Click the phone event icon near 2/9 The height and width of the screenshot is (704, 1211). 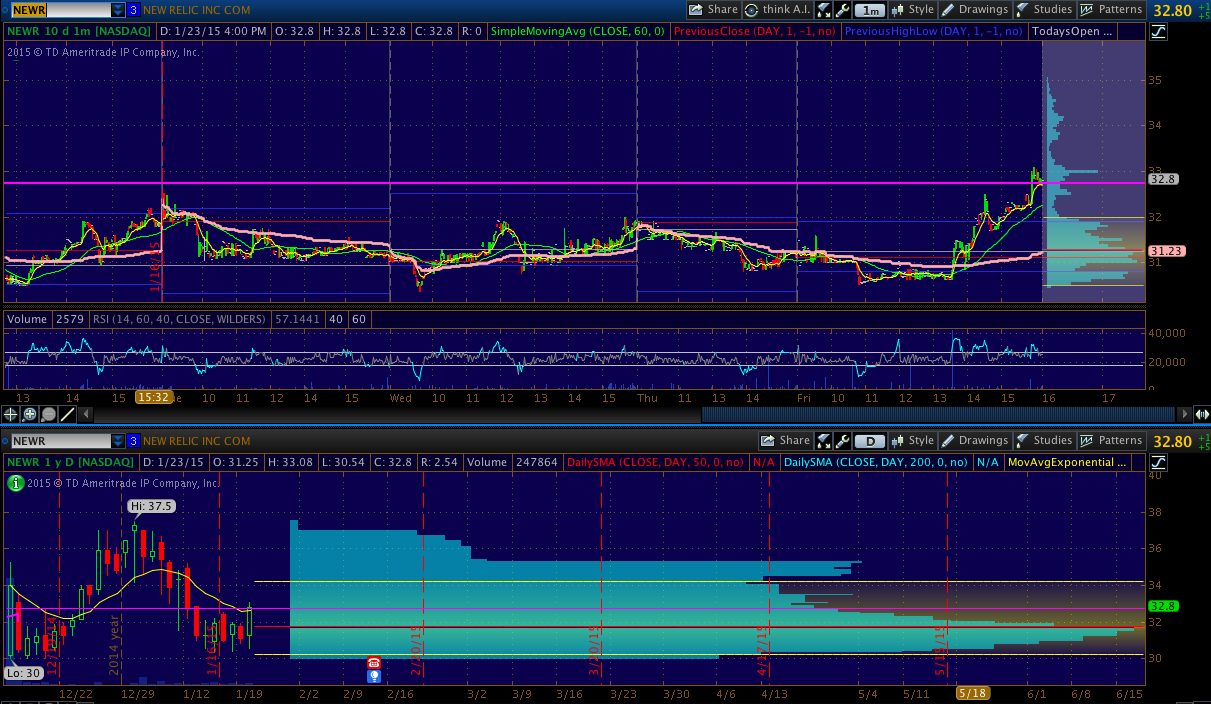374,662
